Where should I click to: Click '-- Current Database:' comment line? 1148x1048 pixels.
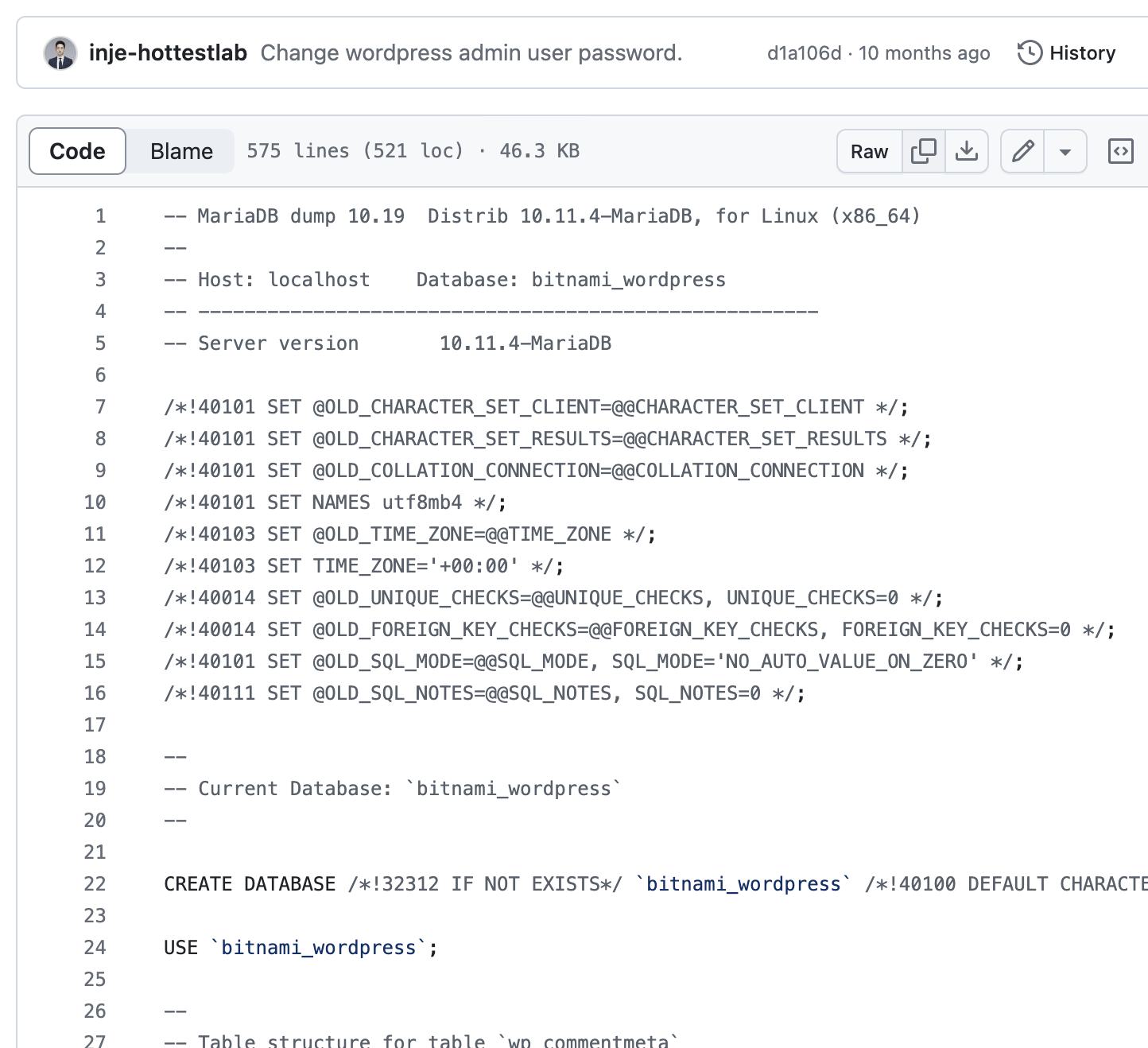tap(393, 789)
